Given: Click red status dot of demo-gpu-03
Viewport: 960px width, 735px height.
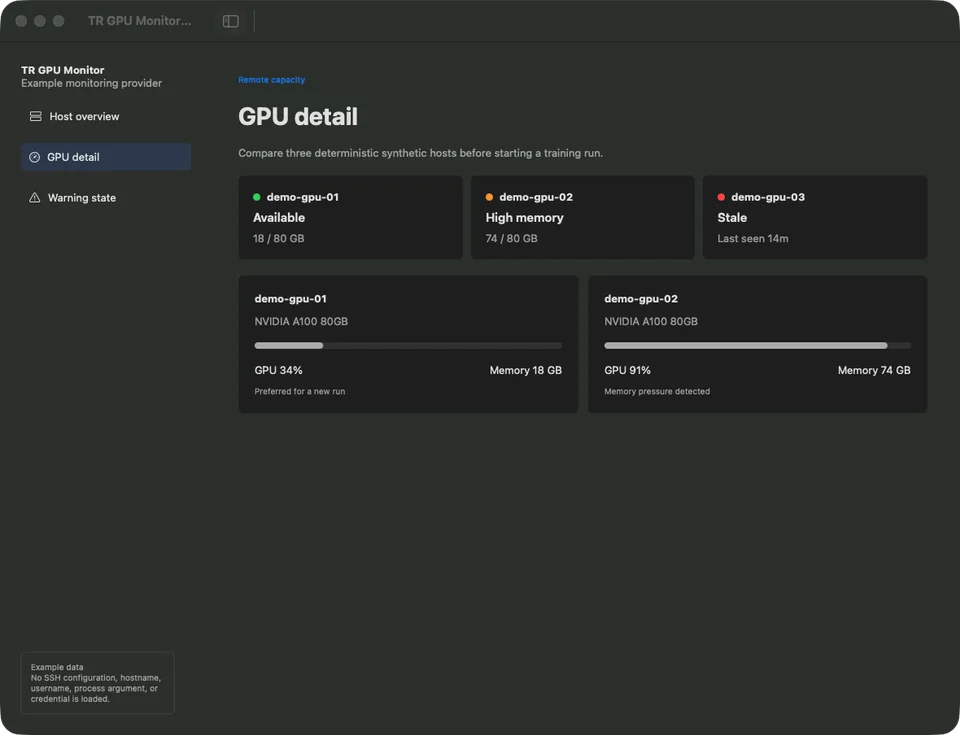Looking at the screenshot, I should coord(721,197).
